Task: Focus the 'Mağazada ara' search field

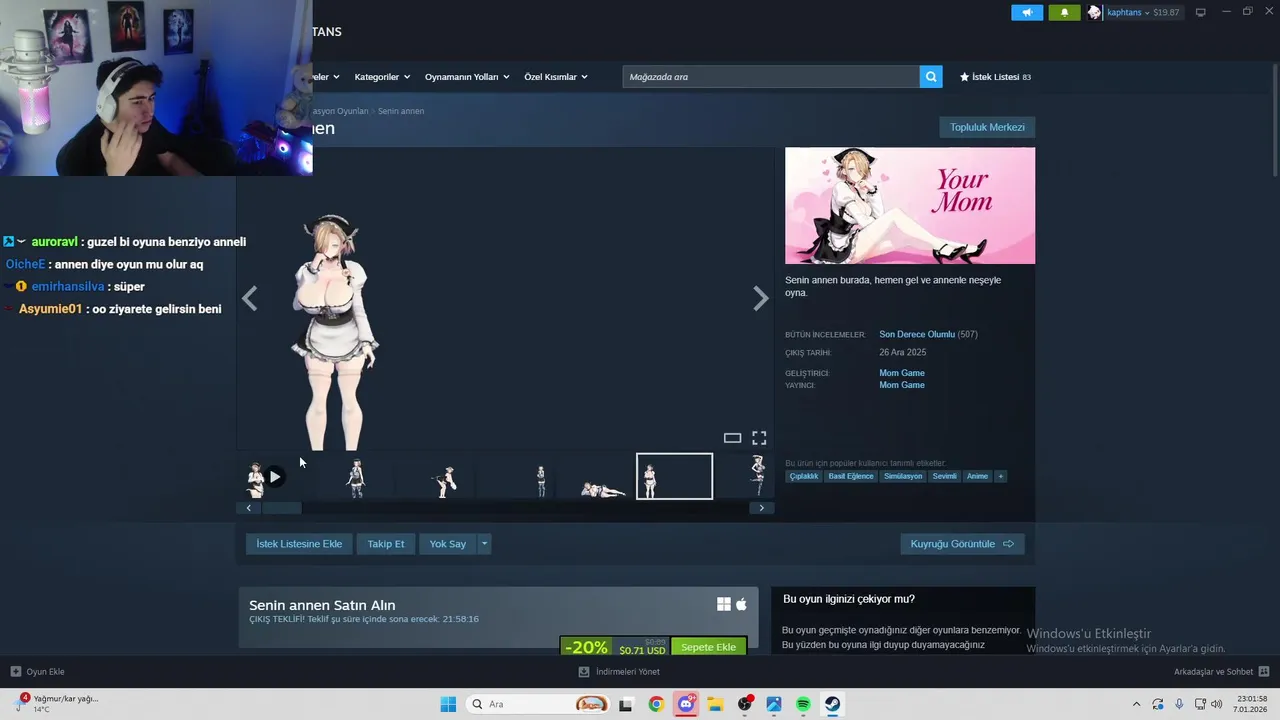Action: coord(771,77)
